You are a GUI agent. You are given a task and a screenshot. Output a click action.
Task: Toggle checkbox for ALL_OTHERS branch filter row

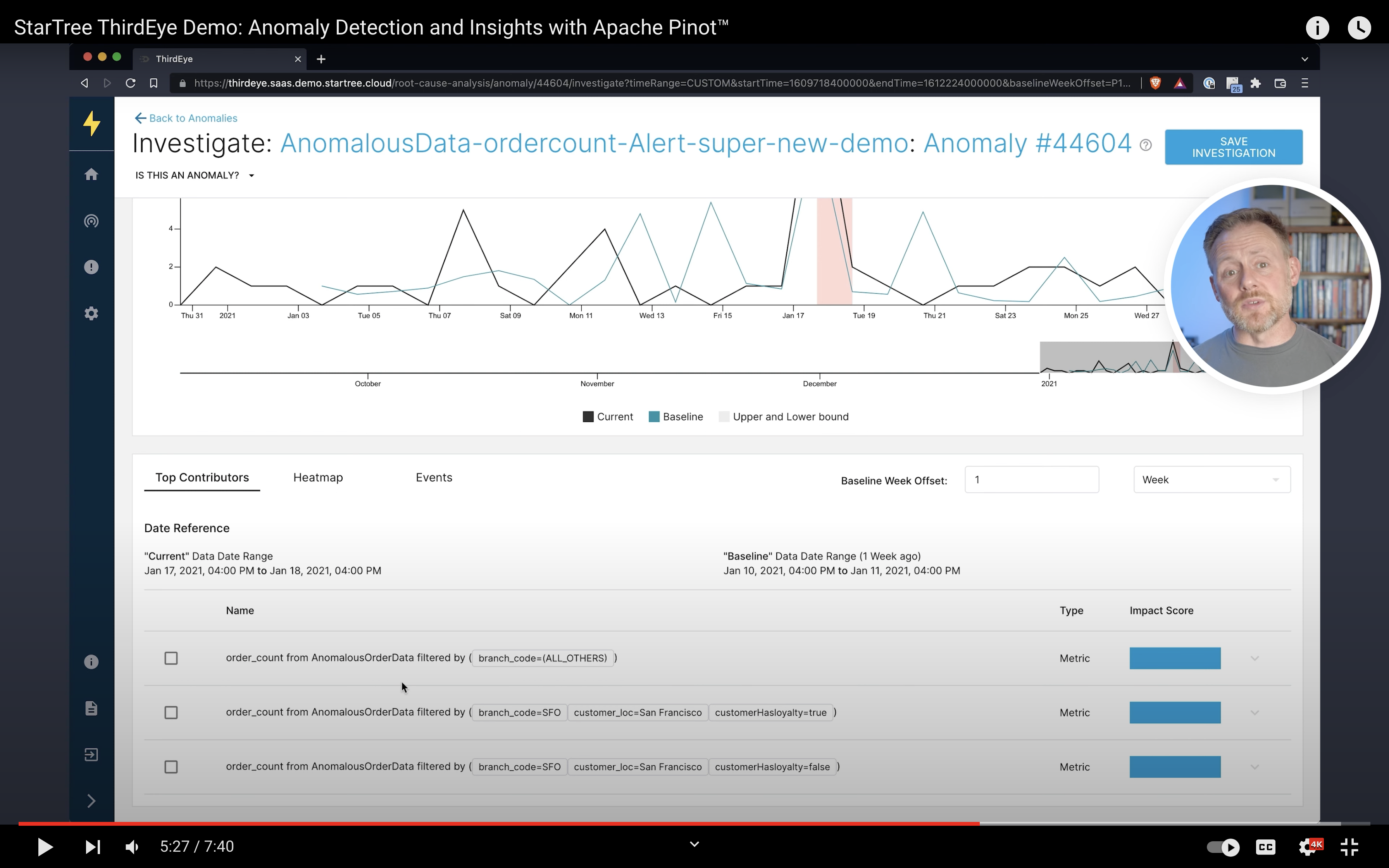pyautogui.click(x=170, y=657)
